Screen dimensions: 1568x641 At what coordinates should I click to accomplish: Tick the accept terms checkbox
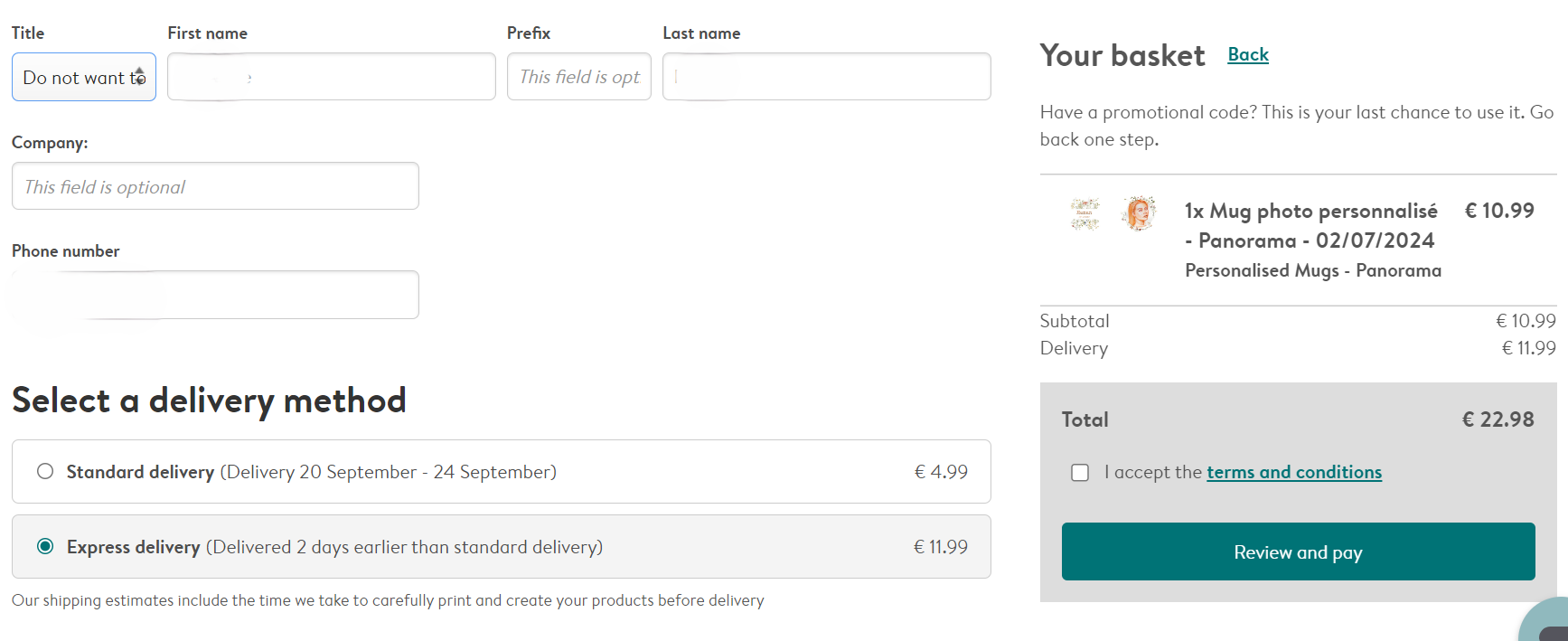pos(1080,473)
